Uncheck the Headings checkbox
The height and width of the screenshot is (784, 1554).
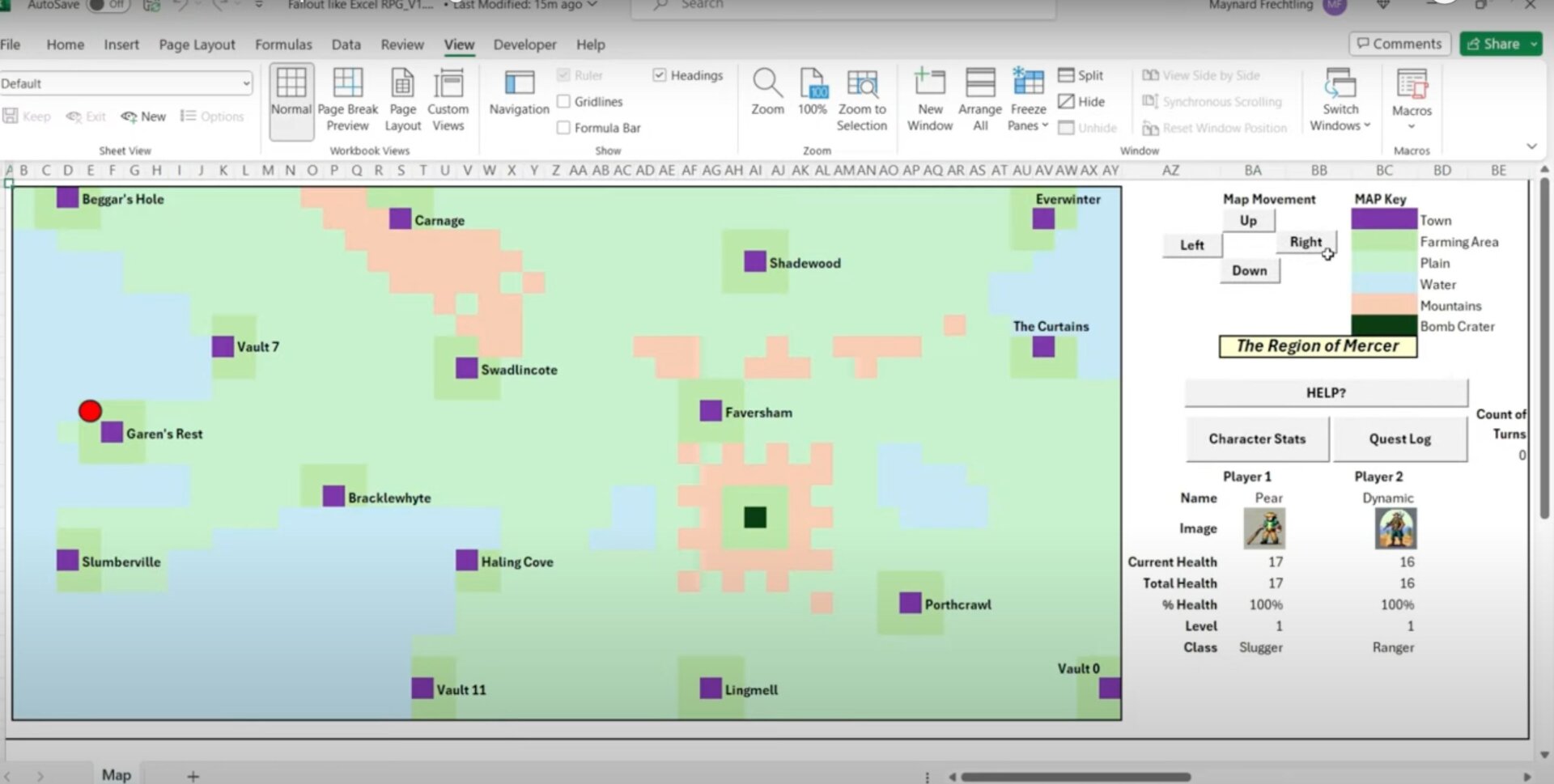pos(660,74)
